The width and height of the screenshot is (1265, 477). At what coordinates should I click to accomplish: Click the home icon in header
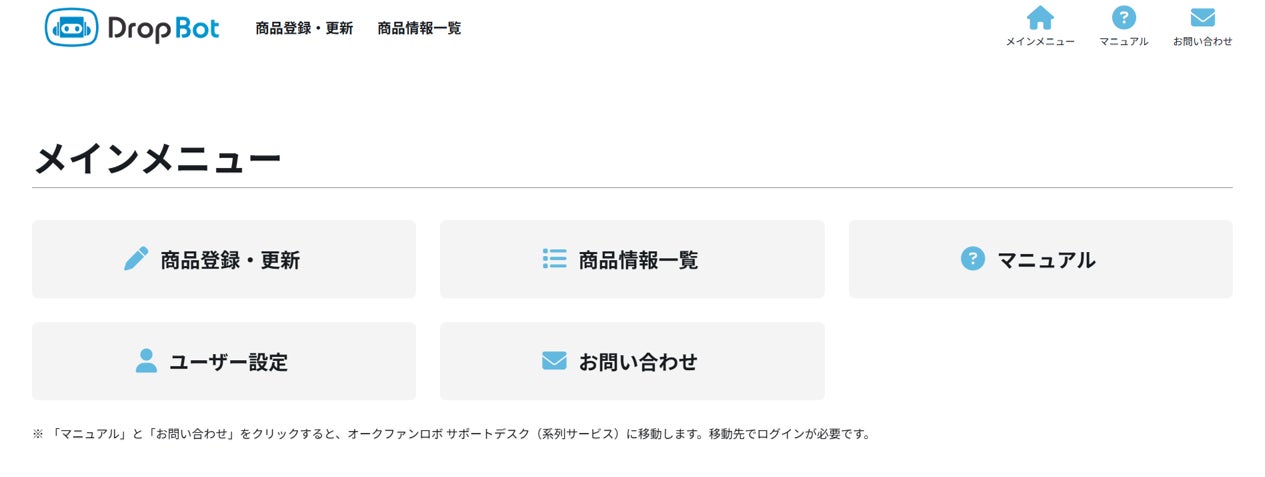tap(1040, 18)
